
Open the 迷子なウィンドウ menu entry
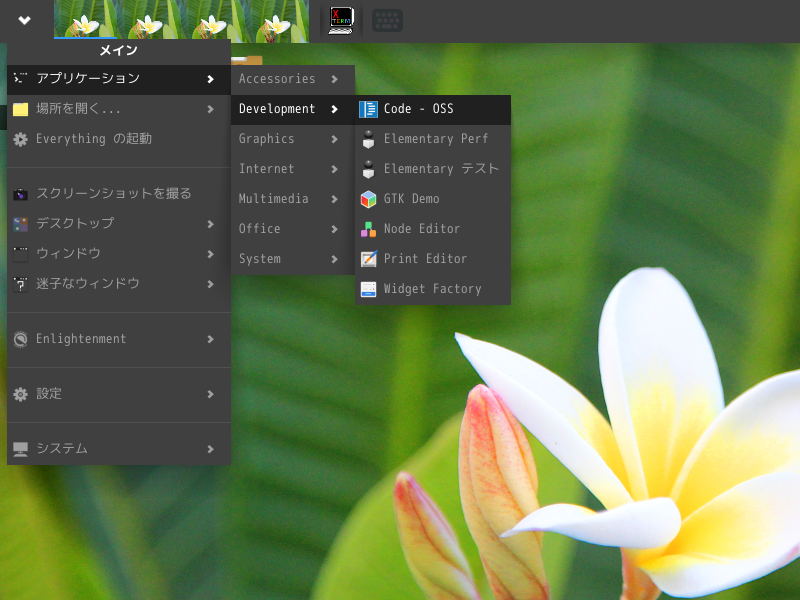(x=119, y=284)
